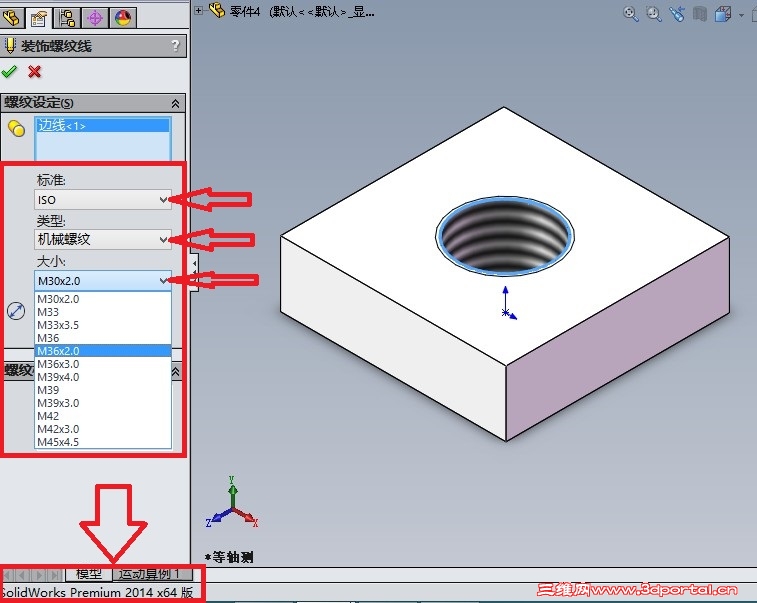Open the 类型 机械螺纹 dropdown

coord(103,239)
